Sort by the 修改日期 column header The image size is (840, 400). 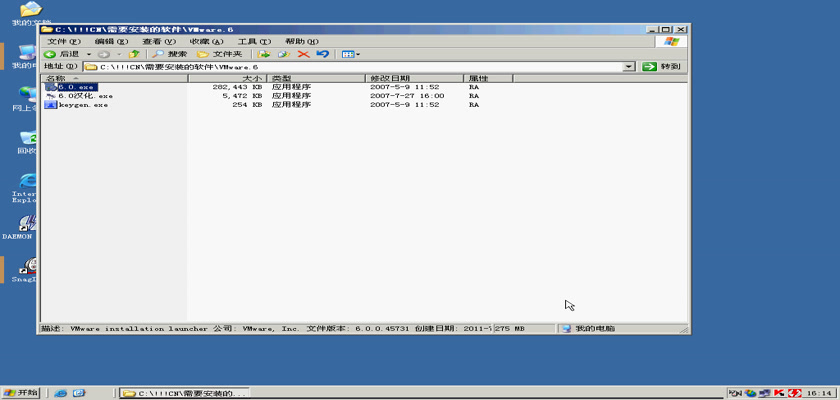click(414, 78)
